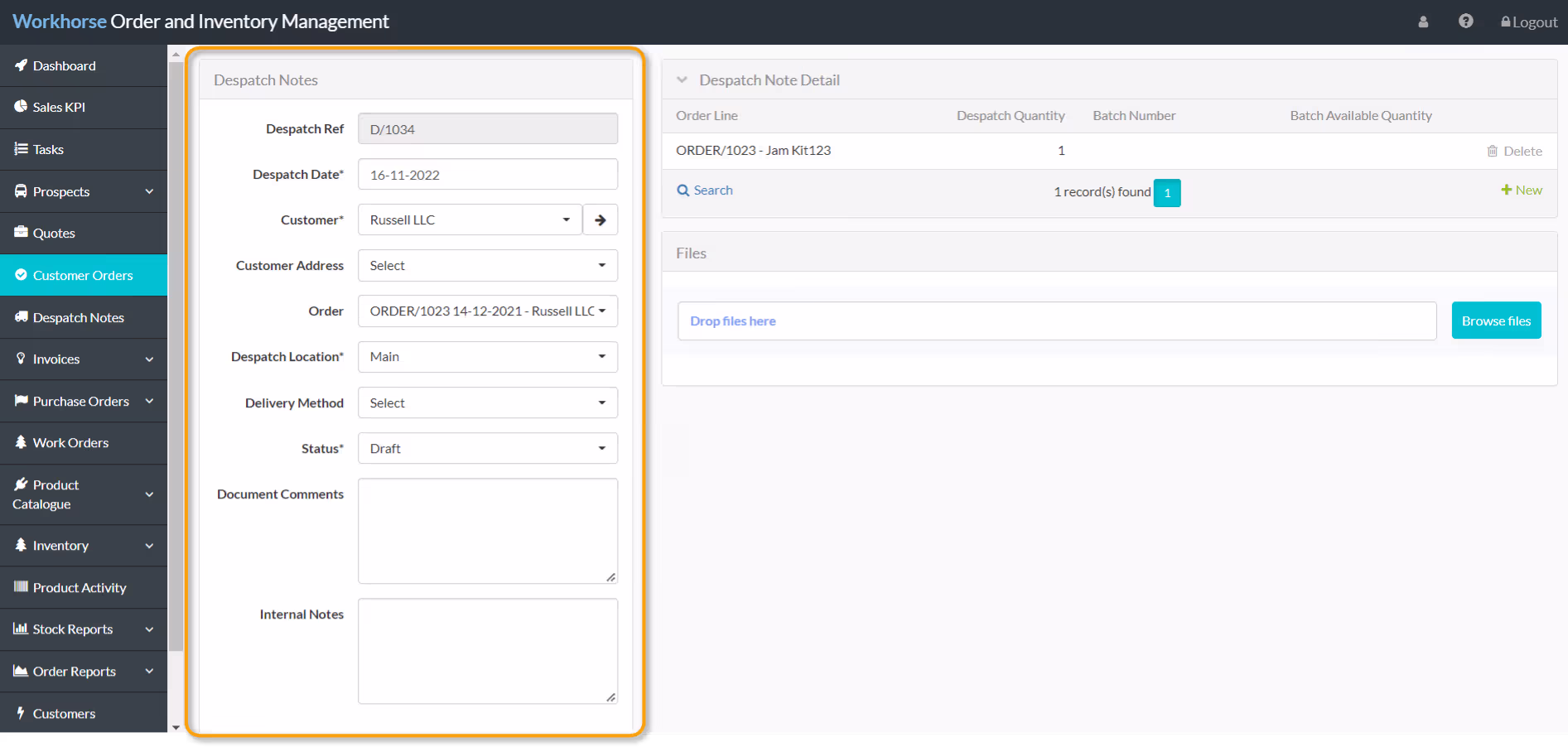This screenshot has height=747, width=1568.
Task: Open Dashboard from the sidebar
Action: pos(84,65)
